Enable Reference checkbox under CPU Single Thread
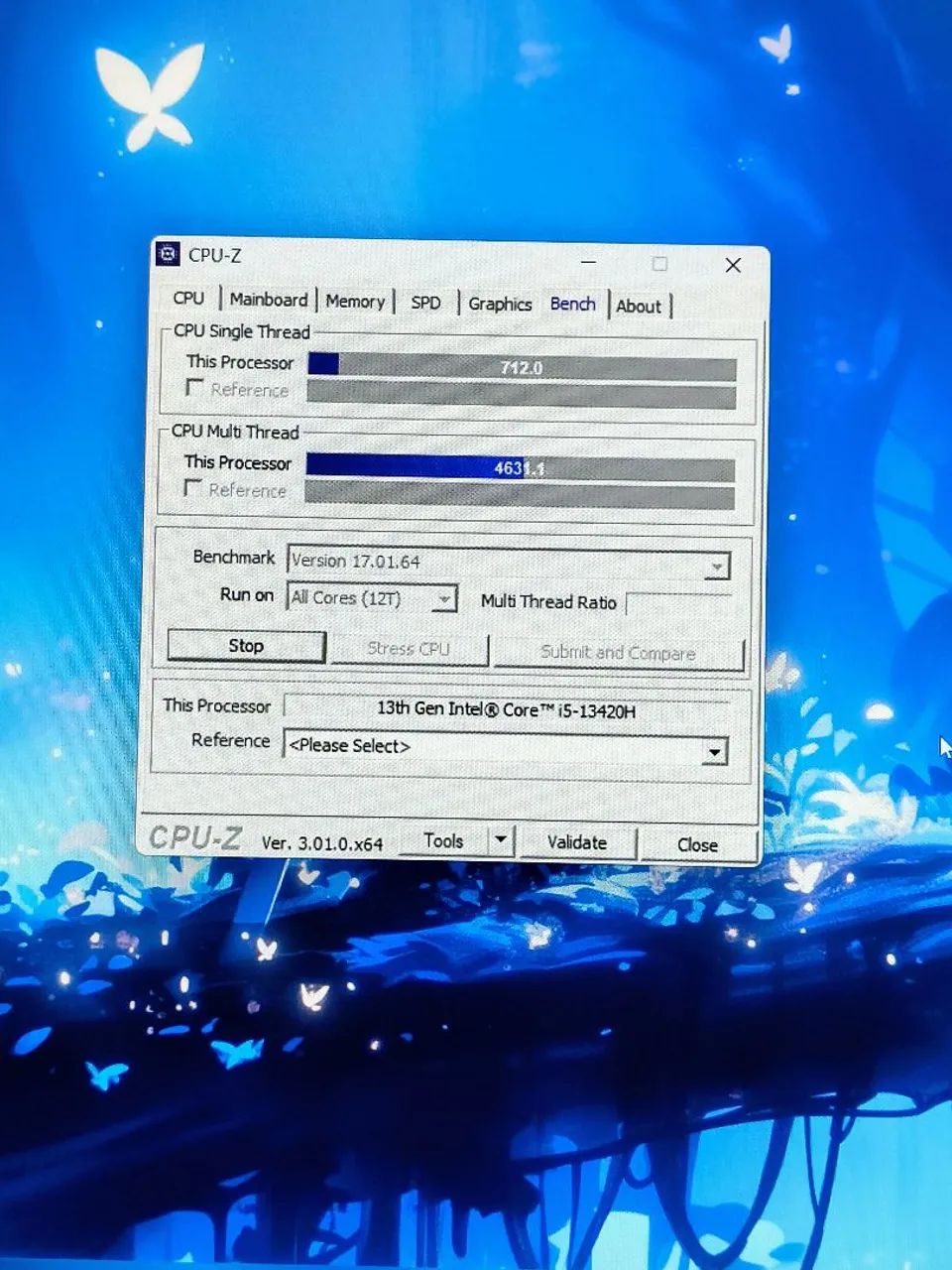 (x=195, y=388)
